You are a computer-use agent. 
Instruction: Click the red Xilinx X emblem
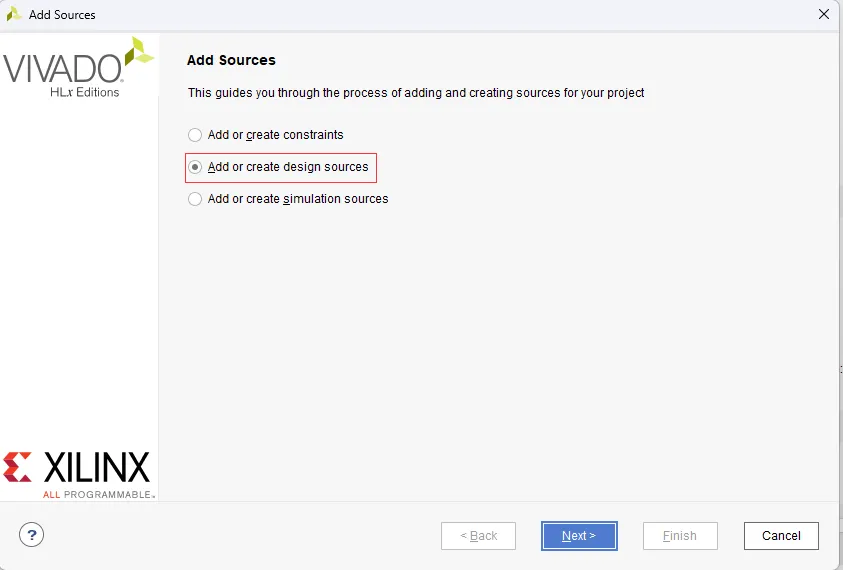click(18, 467)
